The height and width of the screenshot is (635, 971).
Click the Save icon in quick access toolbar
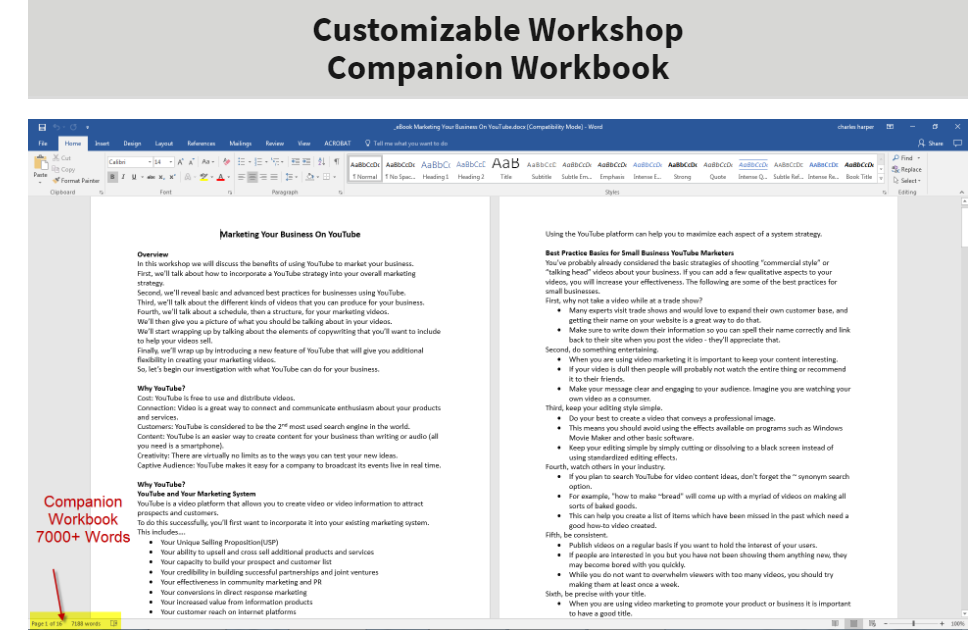coord(42,128)
